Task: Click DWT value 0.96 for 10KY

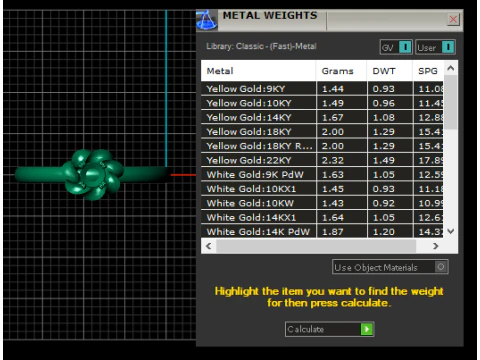Action: coord(384,103)
